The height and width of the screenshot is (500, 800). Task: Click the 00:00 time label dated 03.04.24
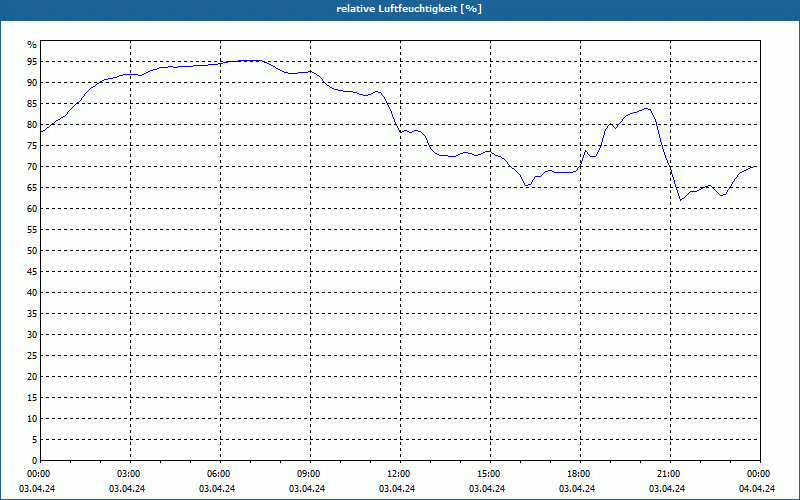(x=37, y=474)
